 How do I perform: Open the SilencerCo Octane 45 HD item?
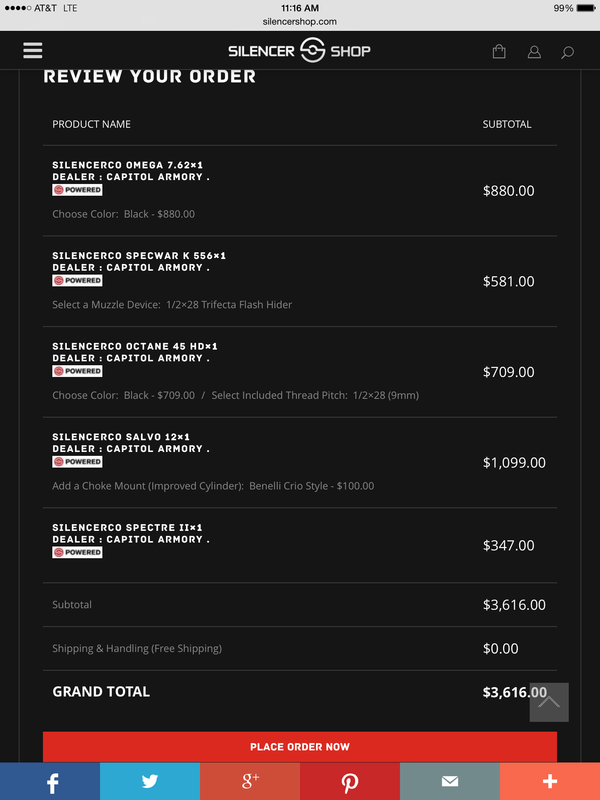135,346
